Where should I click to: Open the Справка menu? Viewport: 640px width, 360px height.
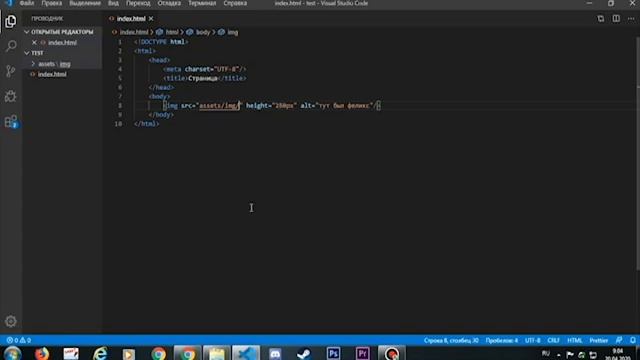tap(235, 3)
